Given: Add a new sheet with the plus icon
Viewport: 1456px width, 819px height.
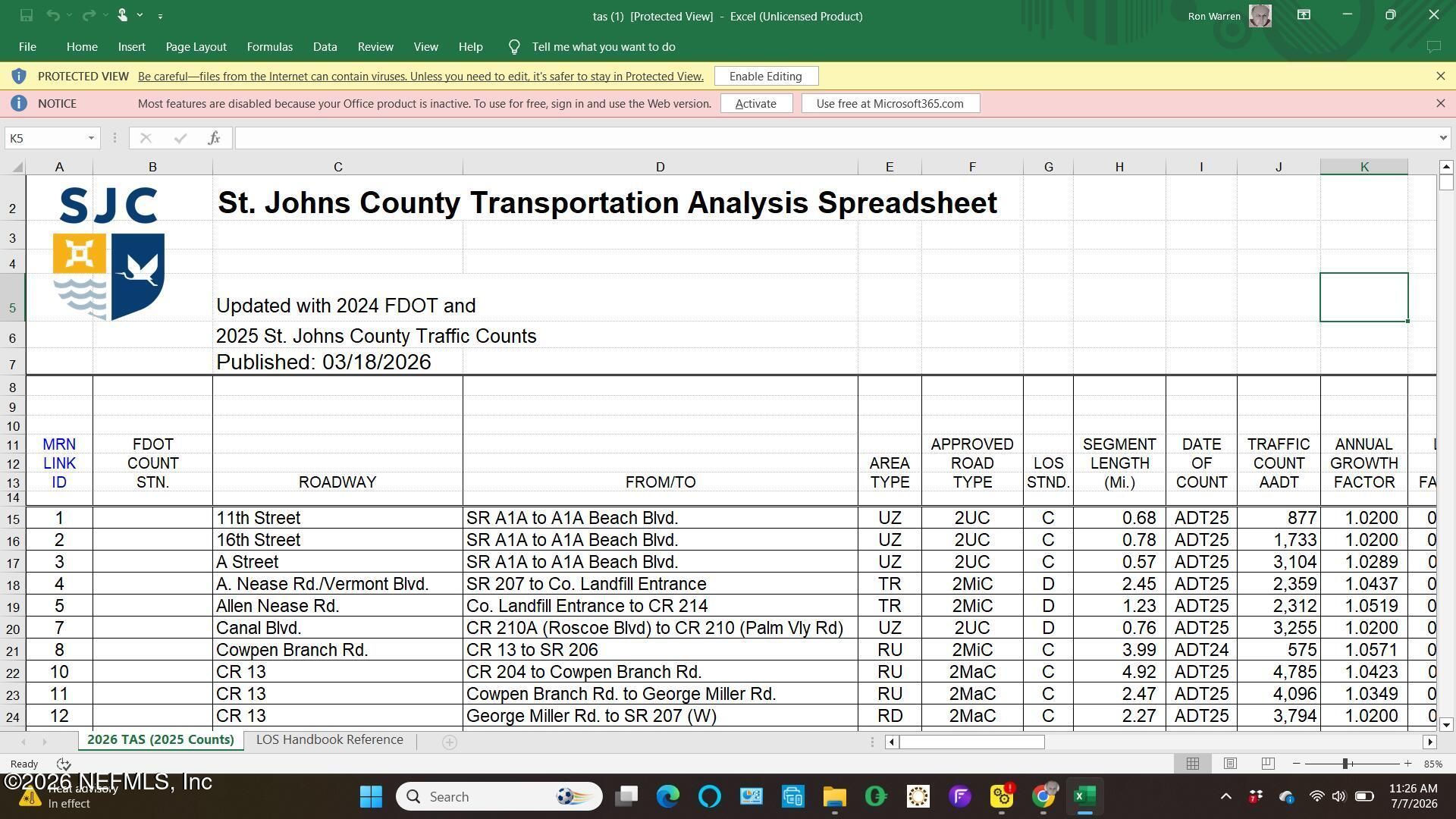Looking at the screenshot, I should point(449,742).
